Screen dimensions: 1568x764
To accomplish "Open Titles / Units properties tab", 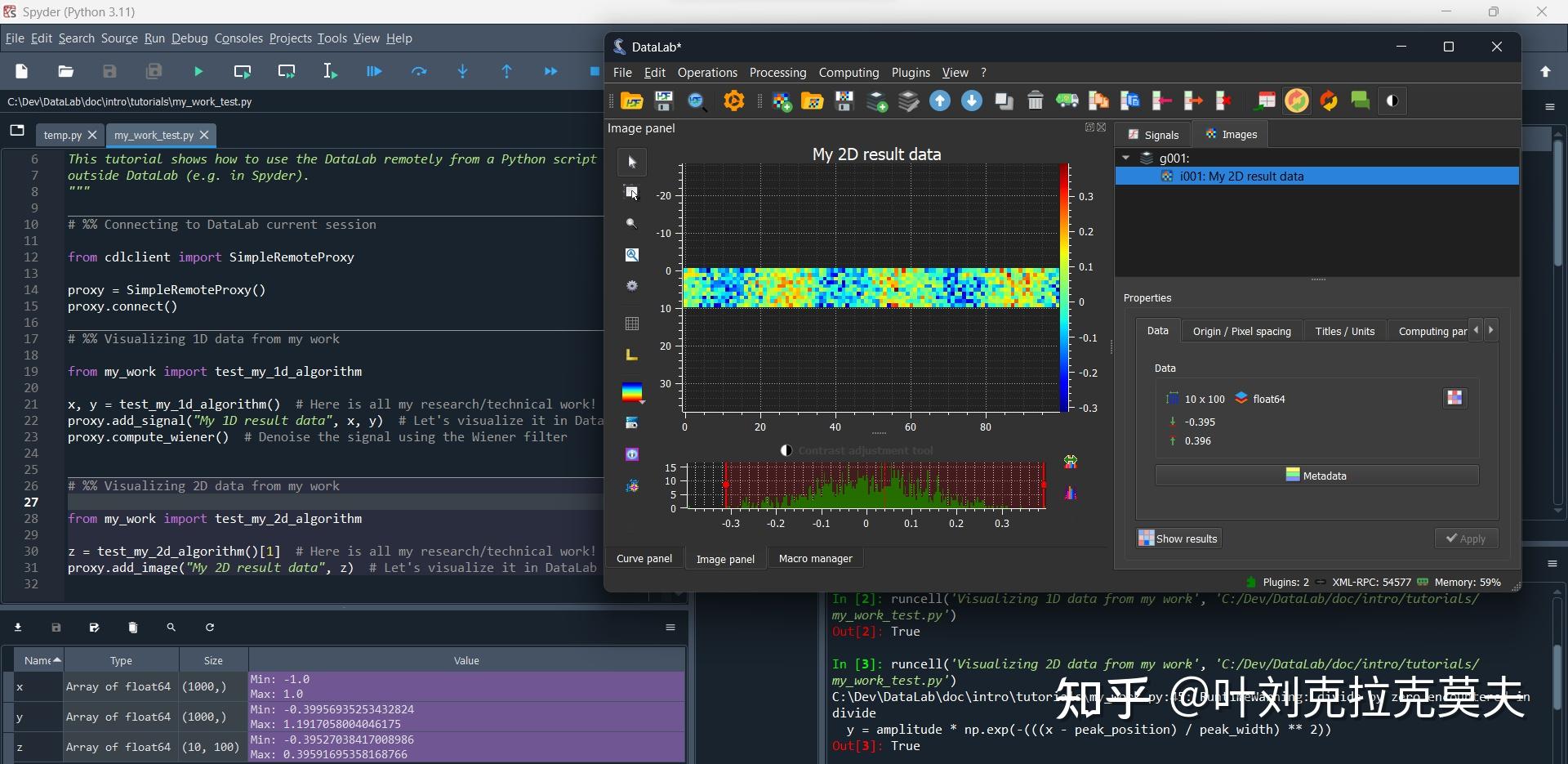I will coord(1344,331).
